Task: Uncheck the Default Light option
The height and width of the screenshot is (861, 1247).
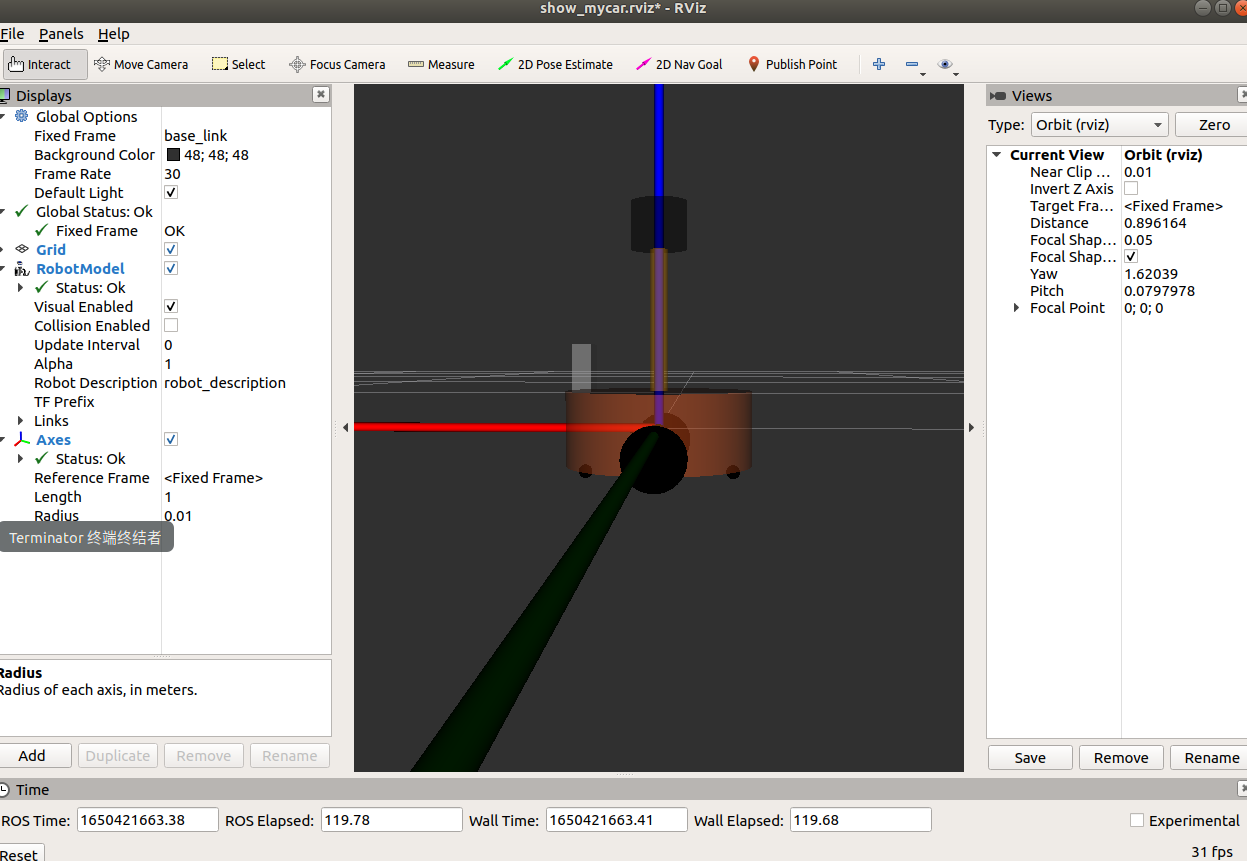Action: pos(170,192)
